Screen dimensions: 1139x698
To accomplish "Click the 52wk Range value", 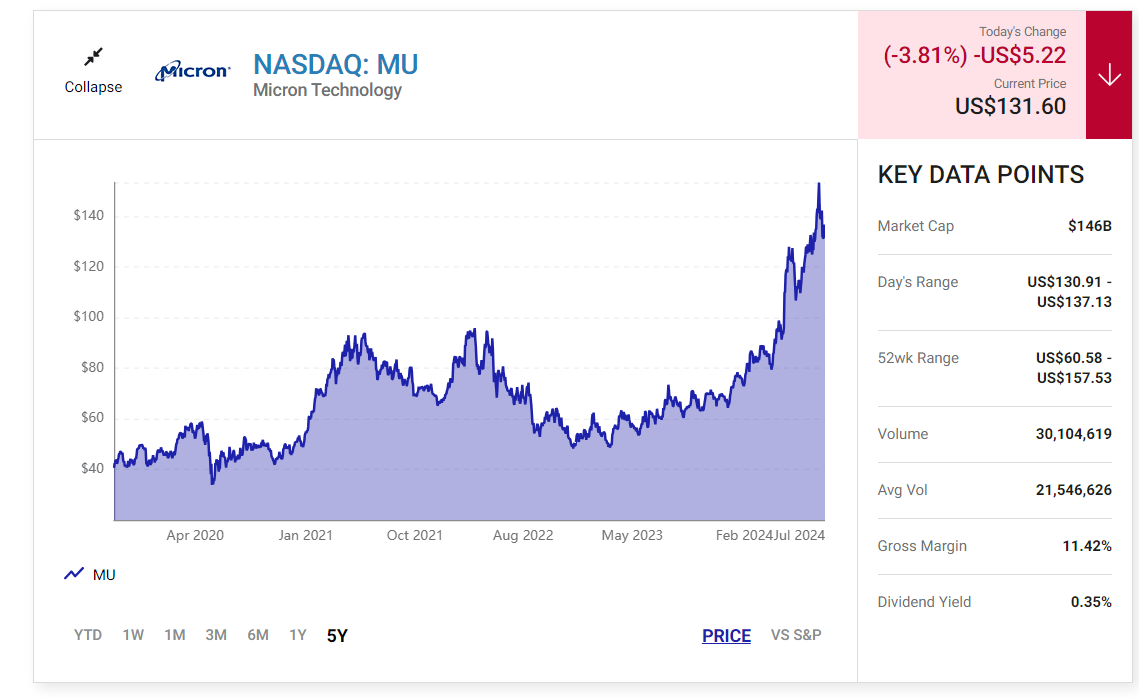I will pyautogui.click(x=1074, y=368).
